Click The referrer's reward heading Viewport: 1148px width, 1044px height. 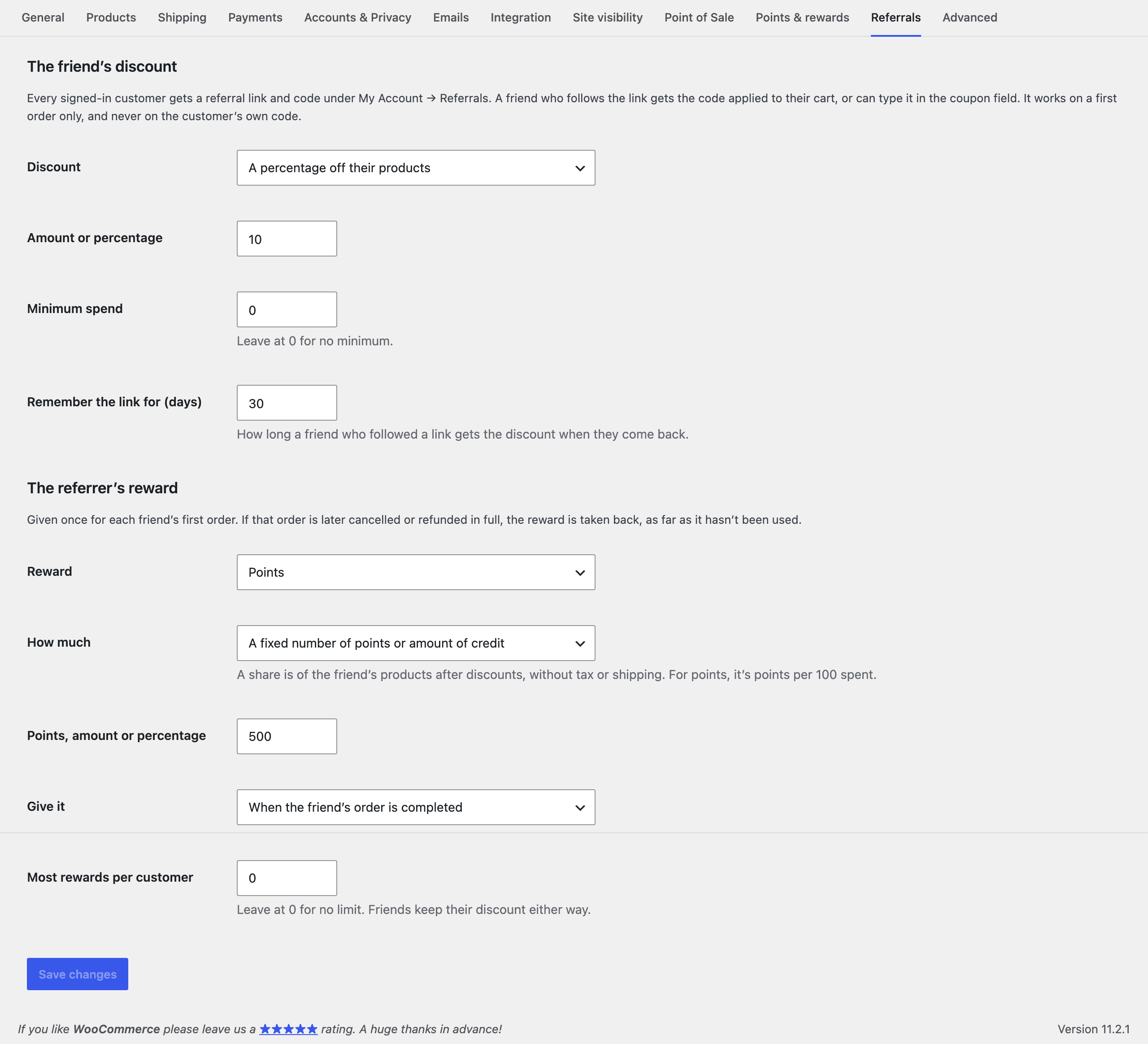coord(103,488)
